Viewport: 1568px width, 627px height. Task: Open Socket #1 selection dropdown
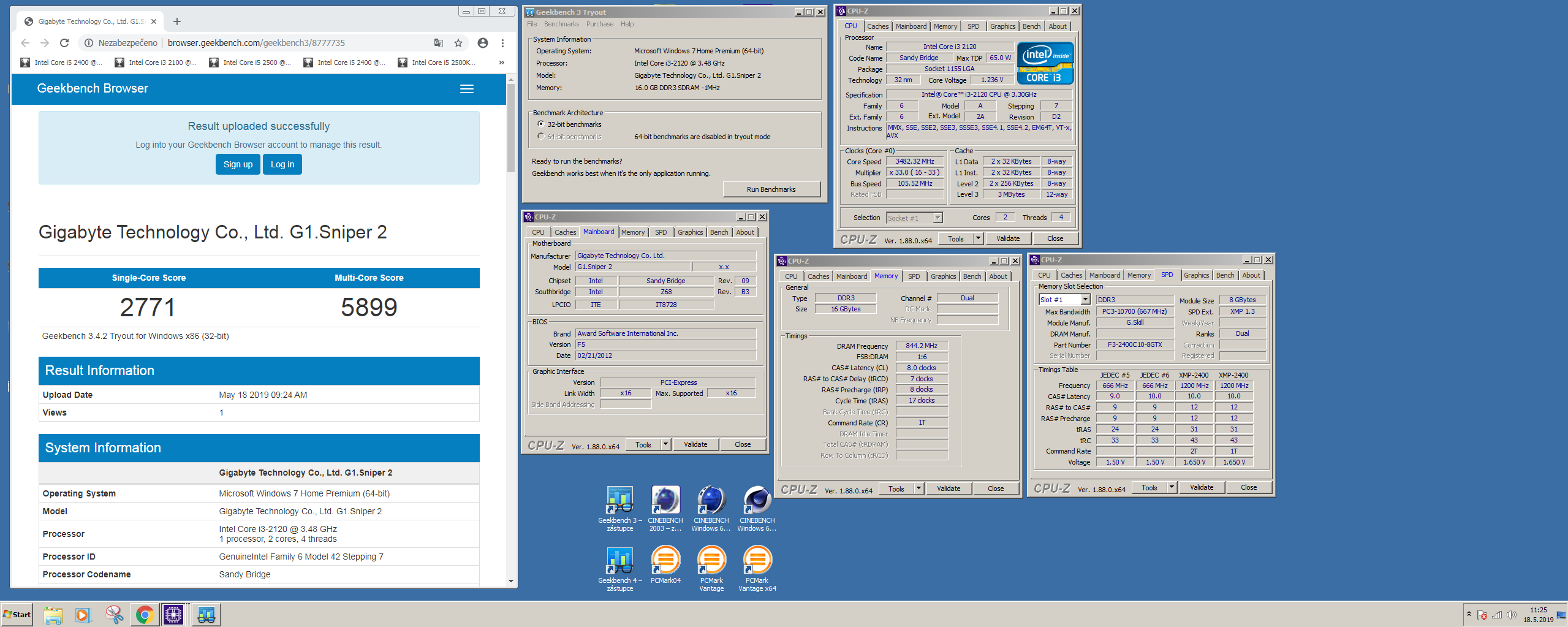(937, 218)
